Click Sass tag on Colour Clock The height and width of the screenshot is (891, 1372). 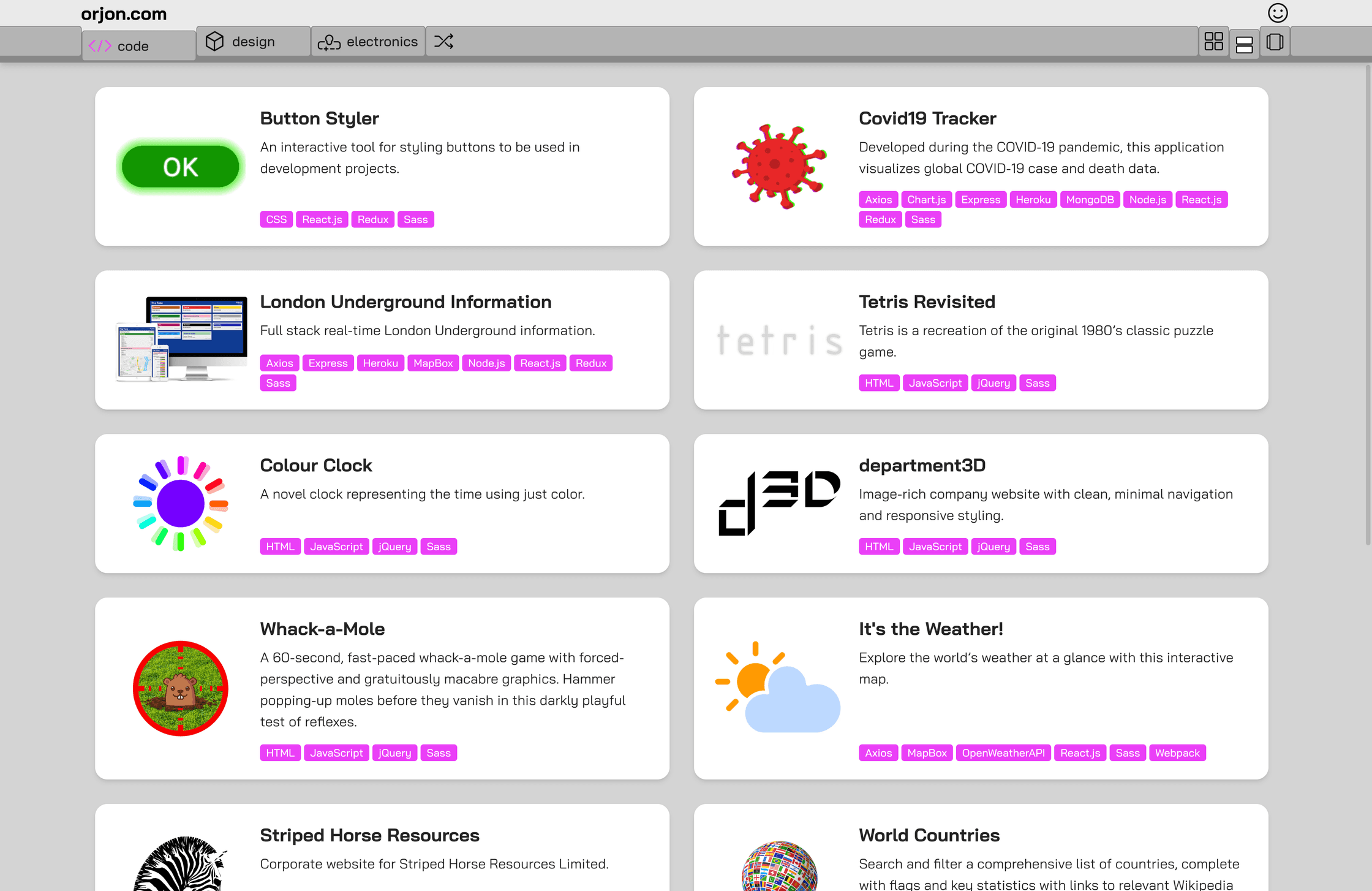[439, 547]
